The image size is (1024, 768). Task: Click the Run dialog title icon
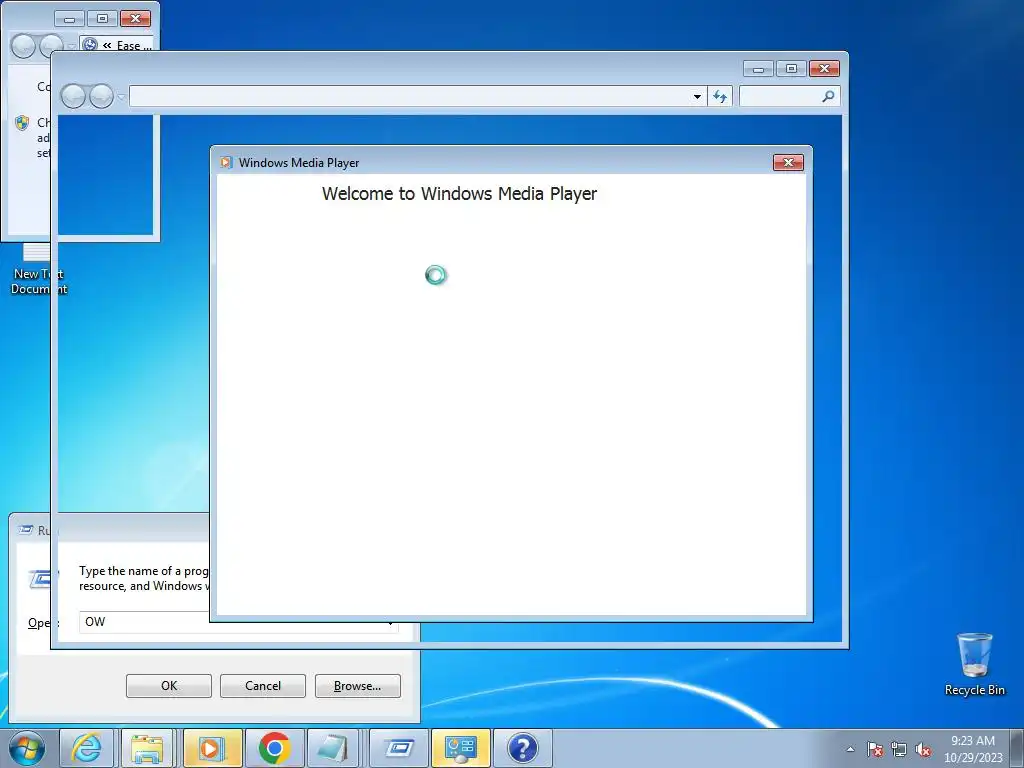click(26, 530)
